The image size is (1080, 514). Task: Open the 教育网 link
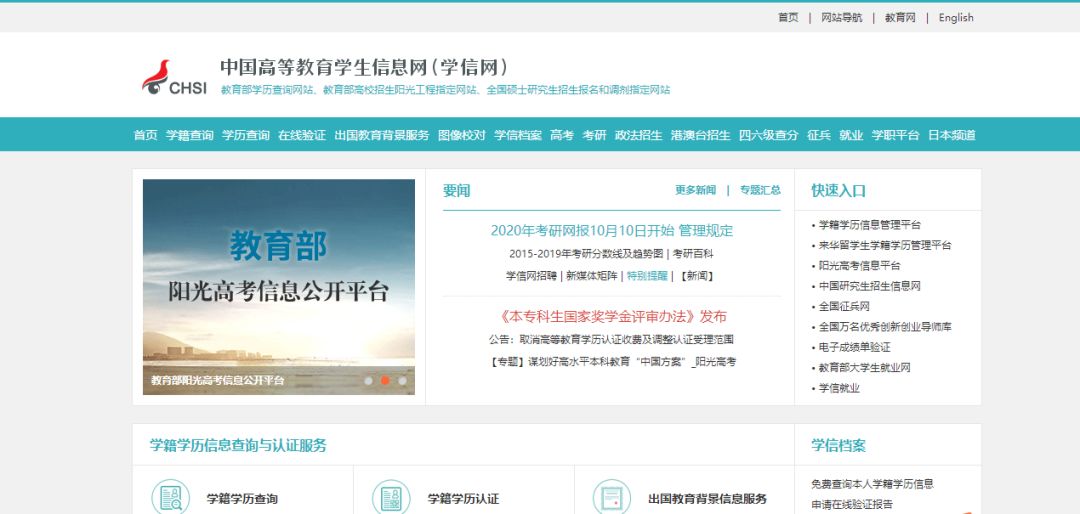[900, 18]
